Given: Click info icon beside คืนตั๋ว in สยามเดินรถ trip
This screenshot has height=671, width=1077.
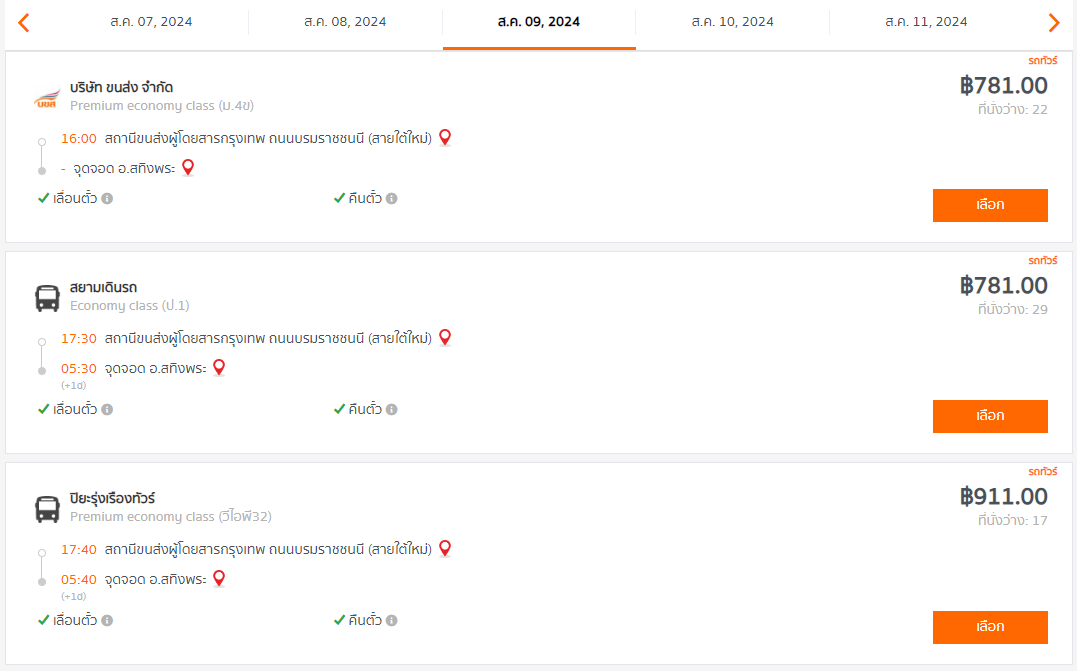Looking at the screenshot, I should [x=392, y=409].
